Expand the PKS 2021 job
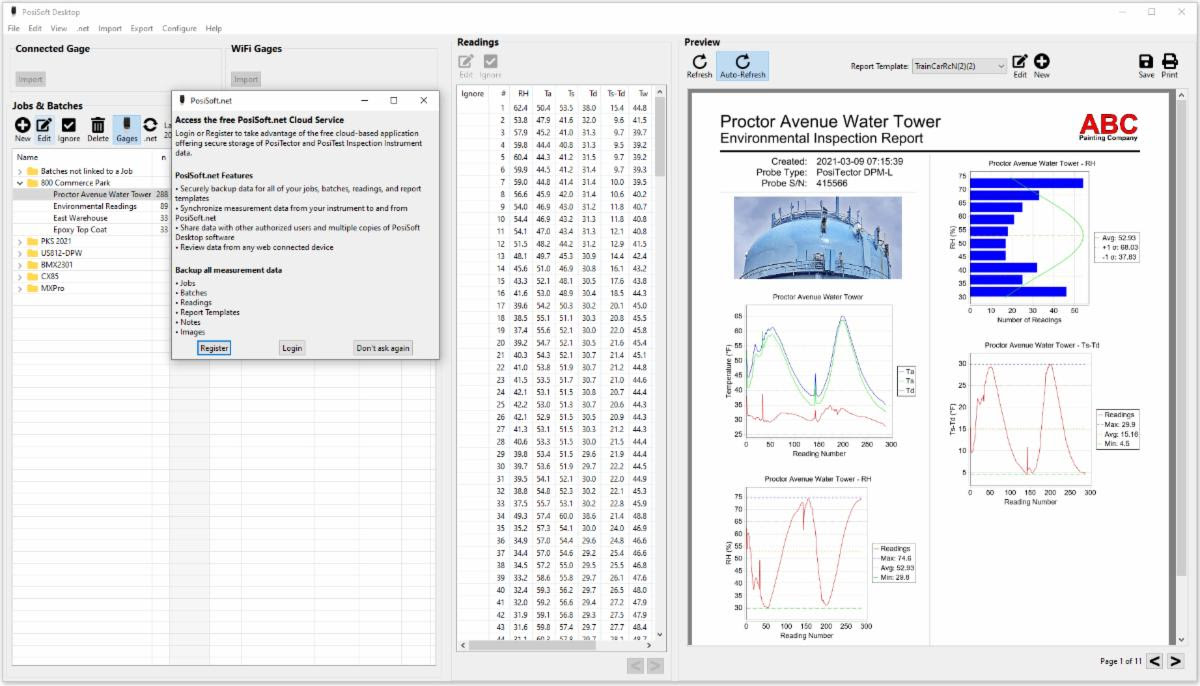Image resolution: width=1200 pixels, height=686 pixels. [x=19, y=241]
